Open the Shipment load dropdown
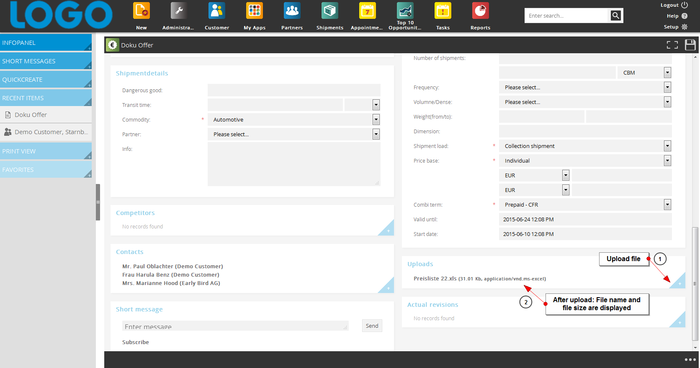 667,146
